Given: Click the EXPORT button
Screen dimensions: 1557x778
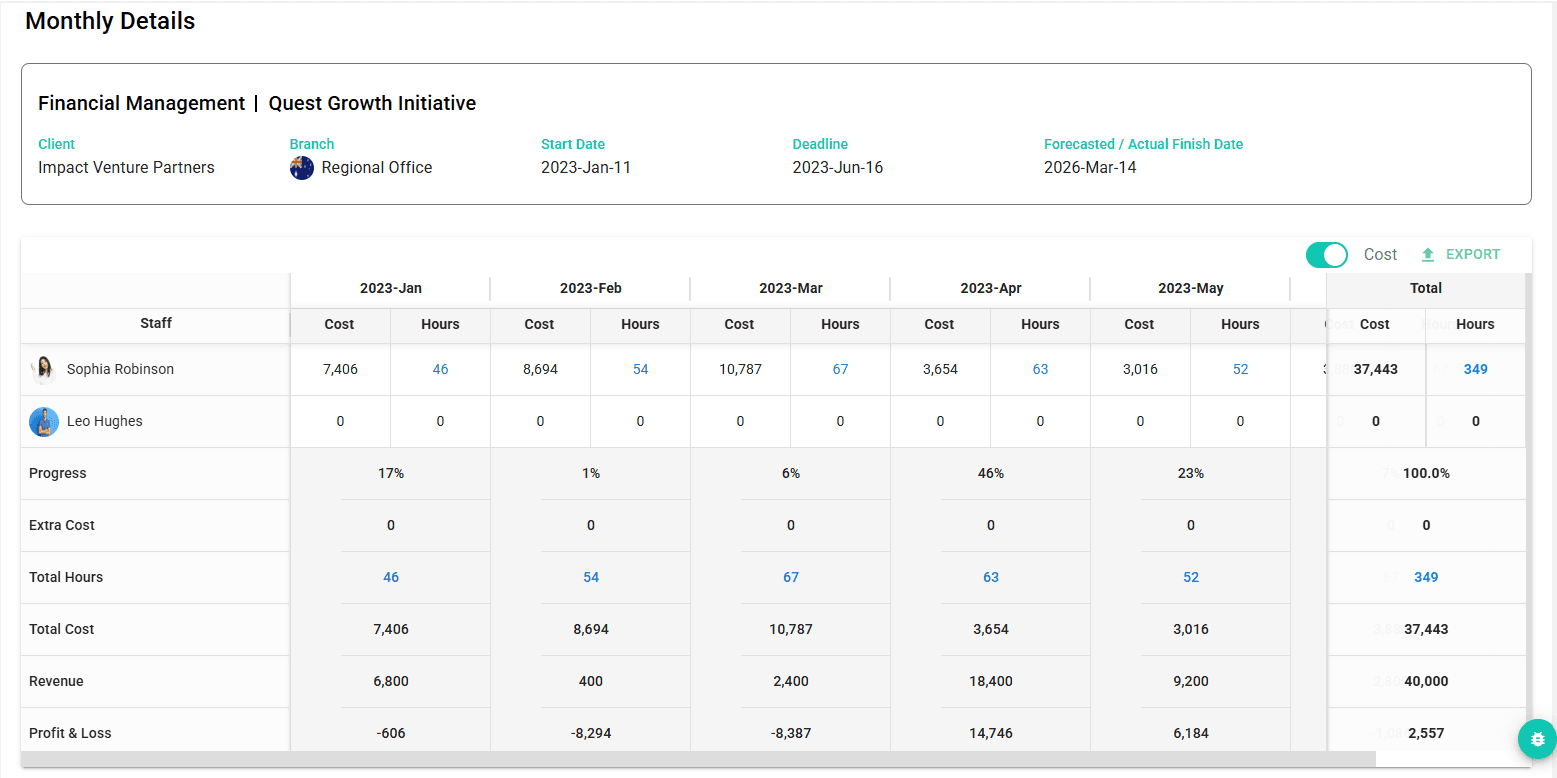Looking at the screenshot, I should click(x=1470, y=254).
